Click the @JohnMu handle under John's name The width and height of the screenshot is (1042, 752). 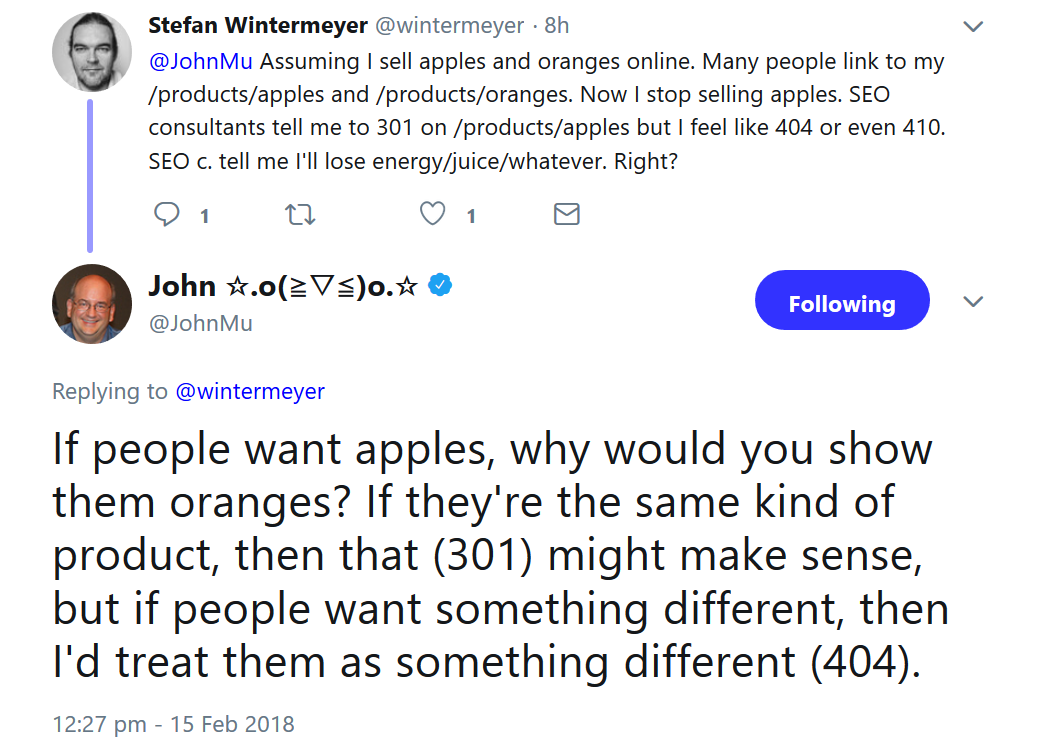(x=200, y=323)
